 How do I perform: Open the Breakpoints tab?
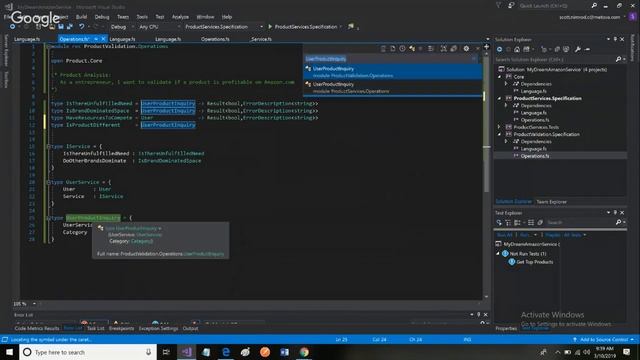click(x=121, y=328)
